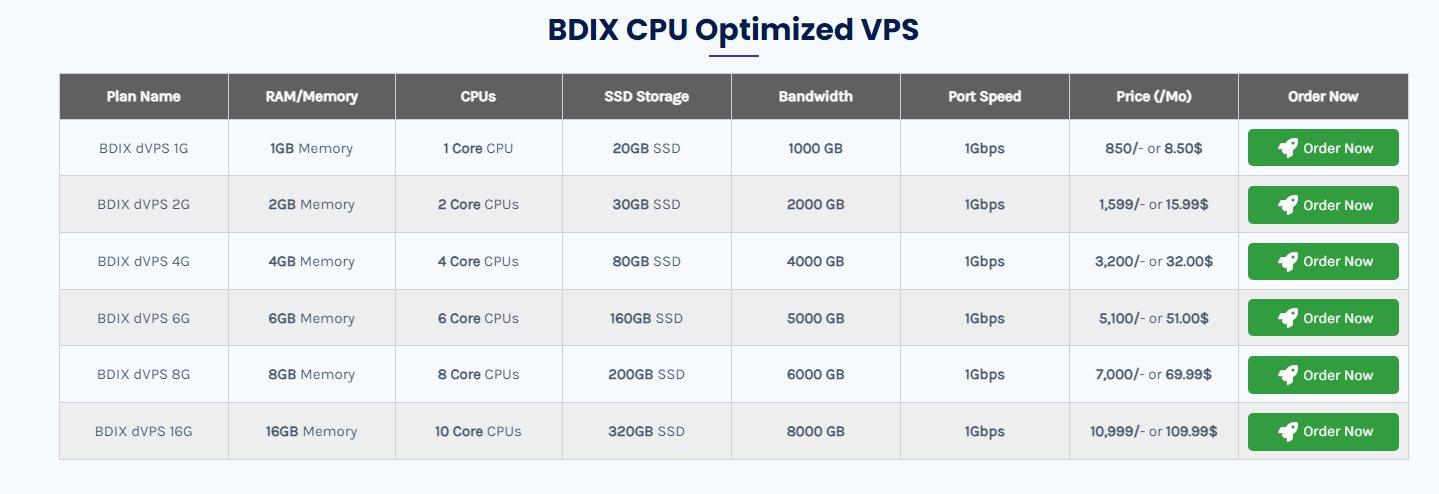Select the Bandwidth column header

click(x=816, y=97)
